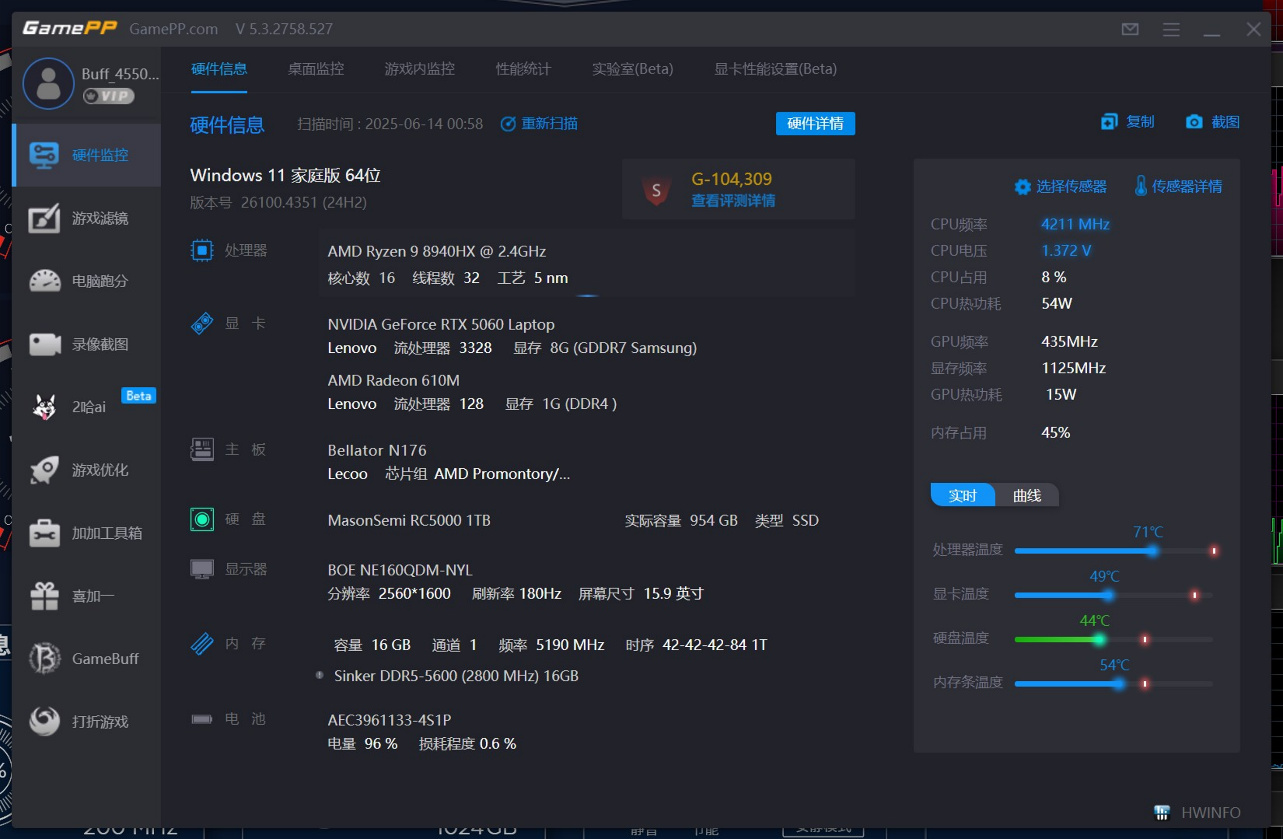Click the 截图 screenshot button
This screenshot has height=839, width=1283.
pyautogui.click(x=1213, y=122)
